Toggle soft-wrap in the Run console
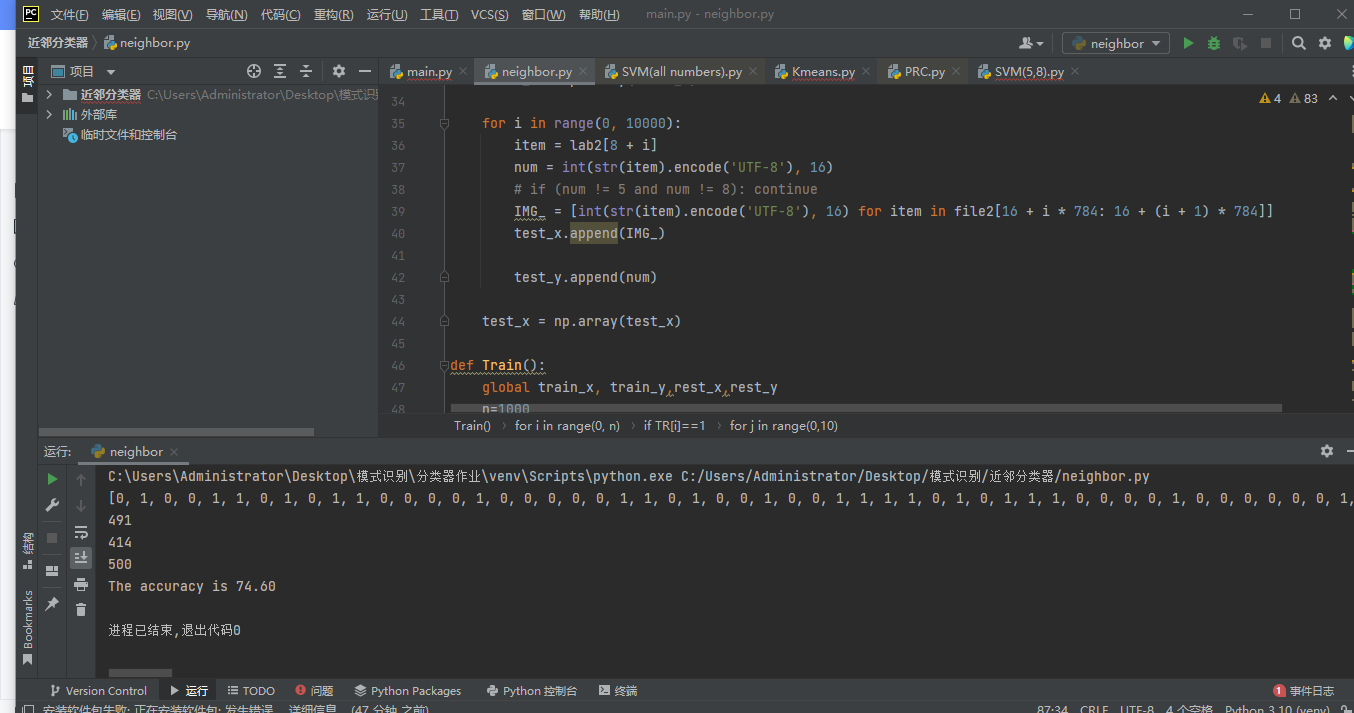 point(81,532)
